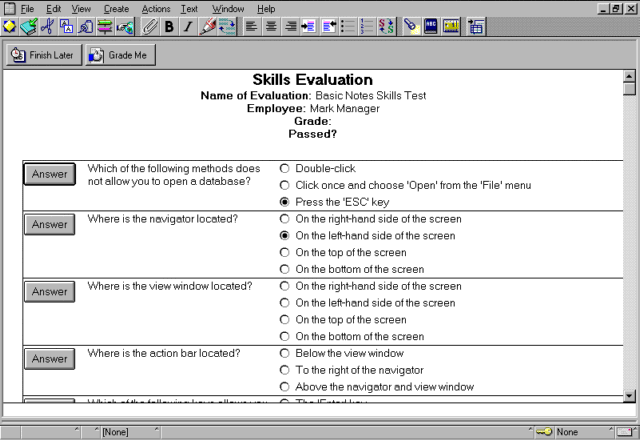Apply bullet list formatting

point(348,27)
